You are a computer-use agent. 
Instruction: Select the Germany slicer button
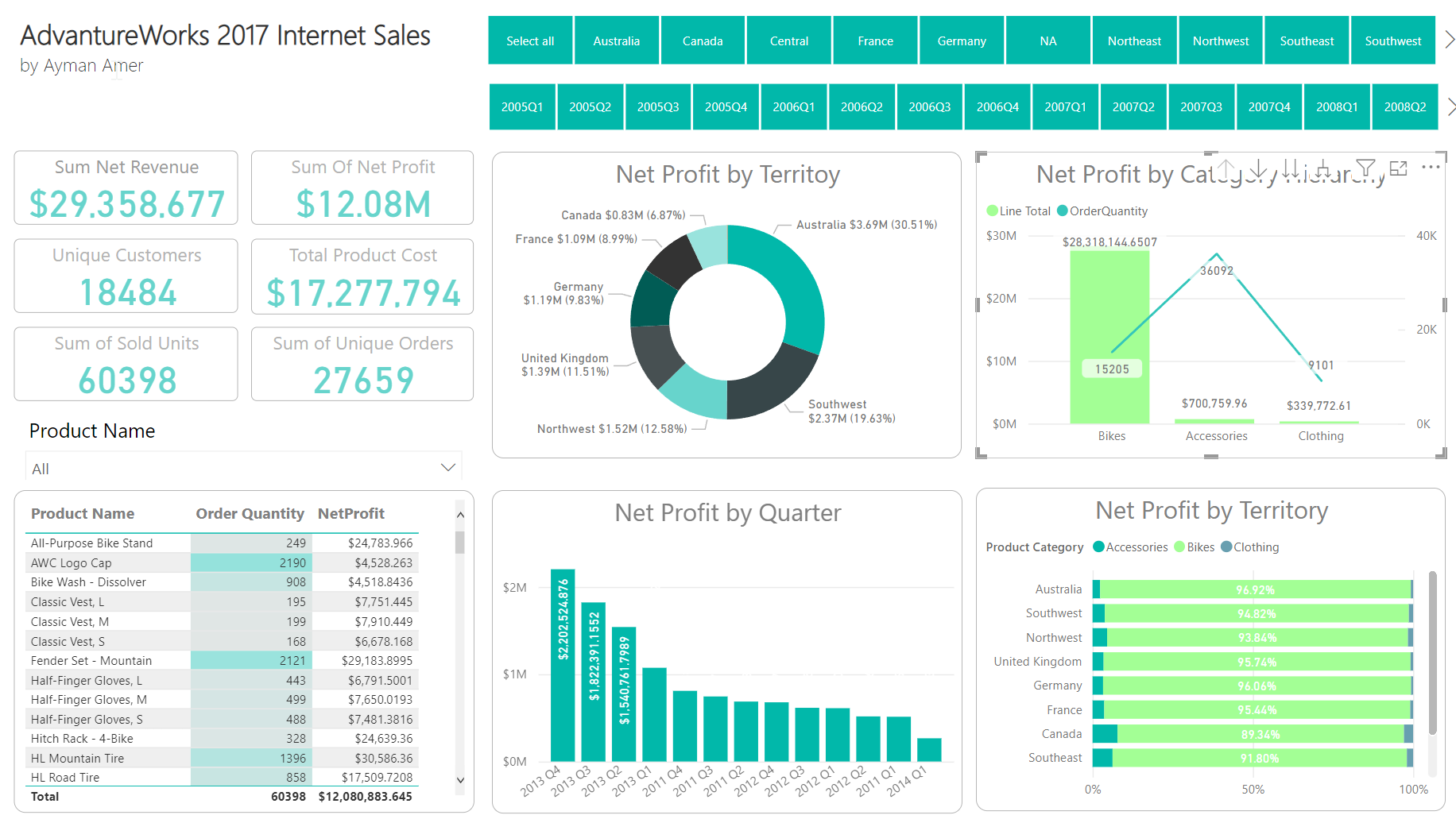[x=961, y=41]
